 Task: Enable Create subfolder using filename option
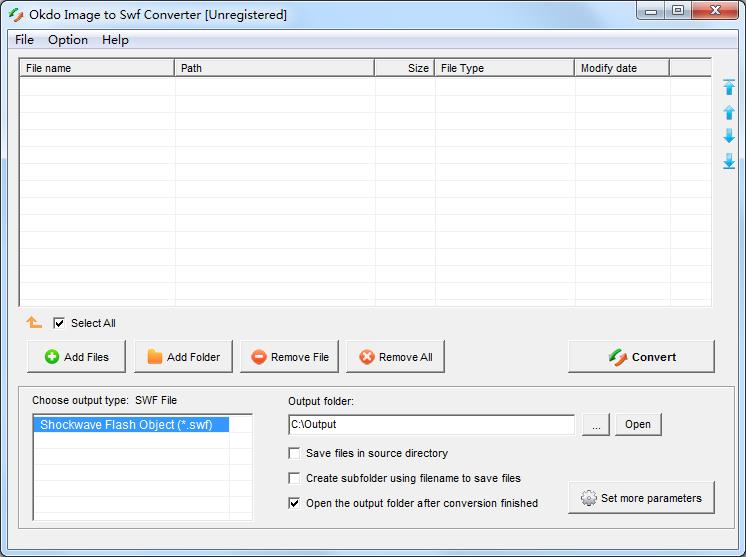(294, 478)
